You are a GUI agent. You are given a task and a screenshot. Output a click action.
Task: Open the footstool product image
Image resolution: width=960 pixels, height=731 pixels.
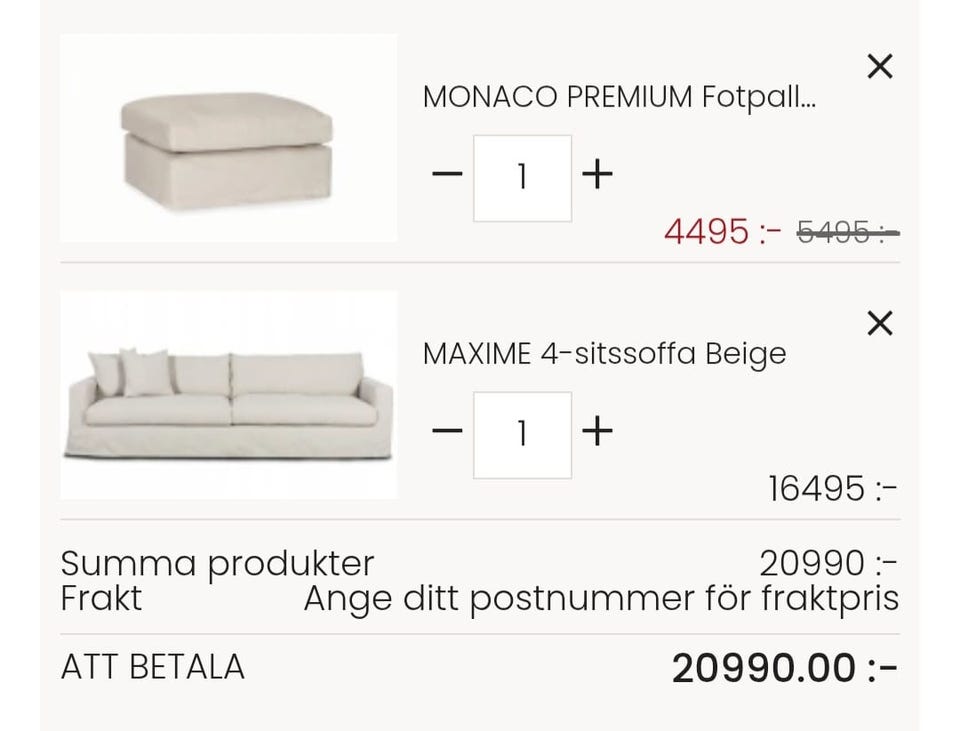[228, 138]
